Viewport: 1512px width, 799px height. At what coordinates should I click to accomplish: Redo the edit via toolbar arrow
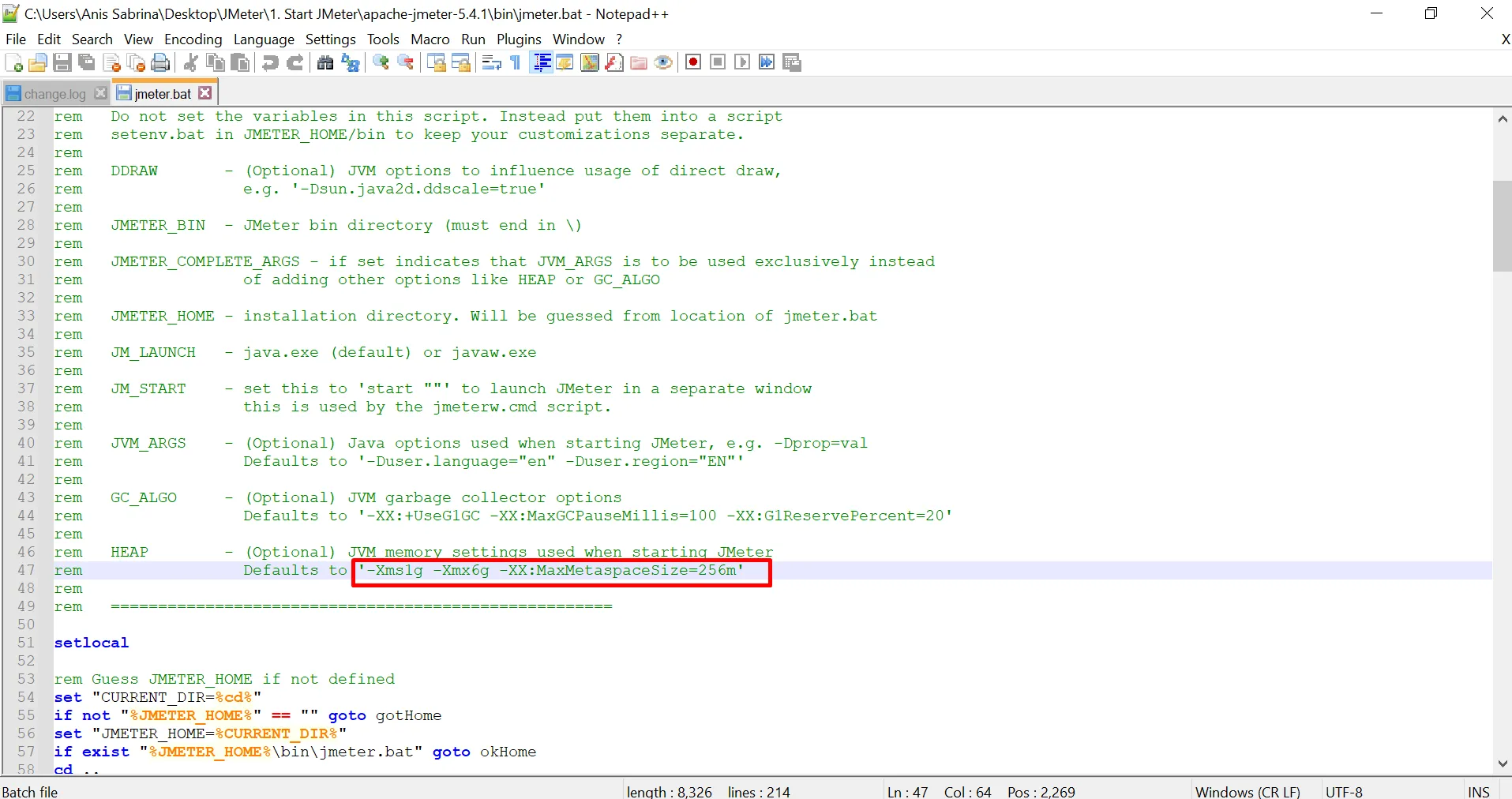[x=295, y=62]
